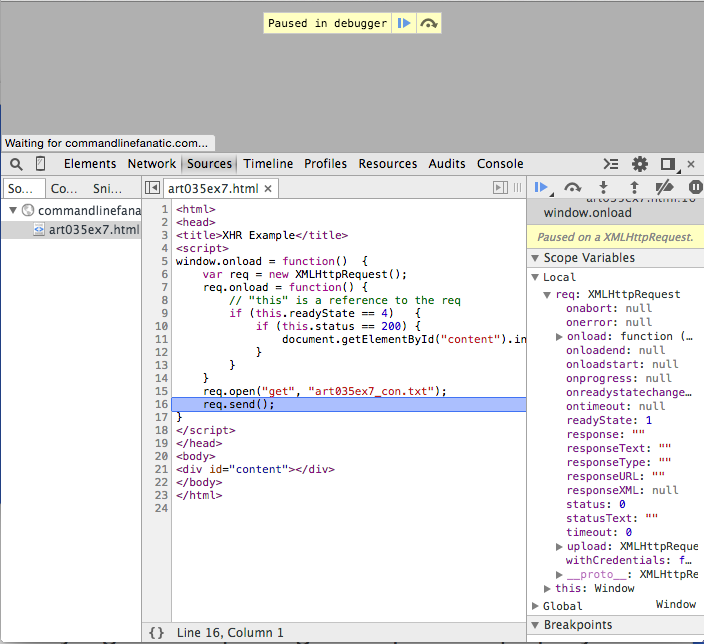Hide the debugger sidebar pane

coord(500,188)
